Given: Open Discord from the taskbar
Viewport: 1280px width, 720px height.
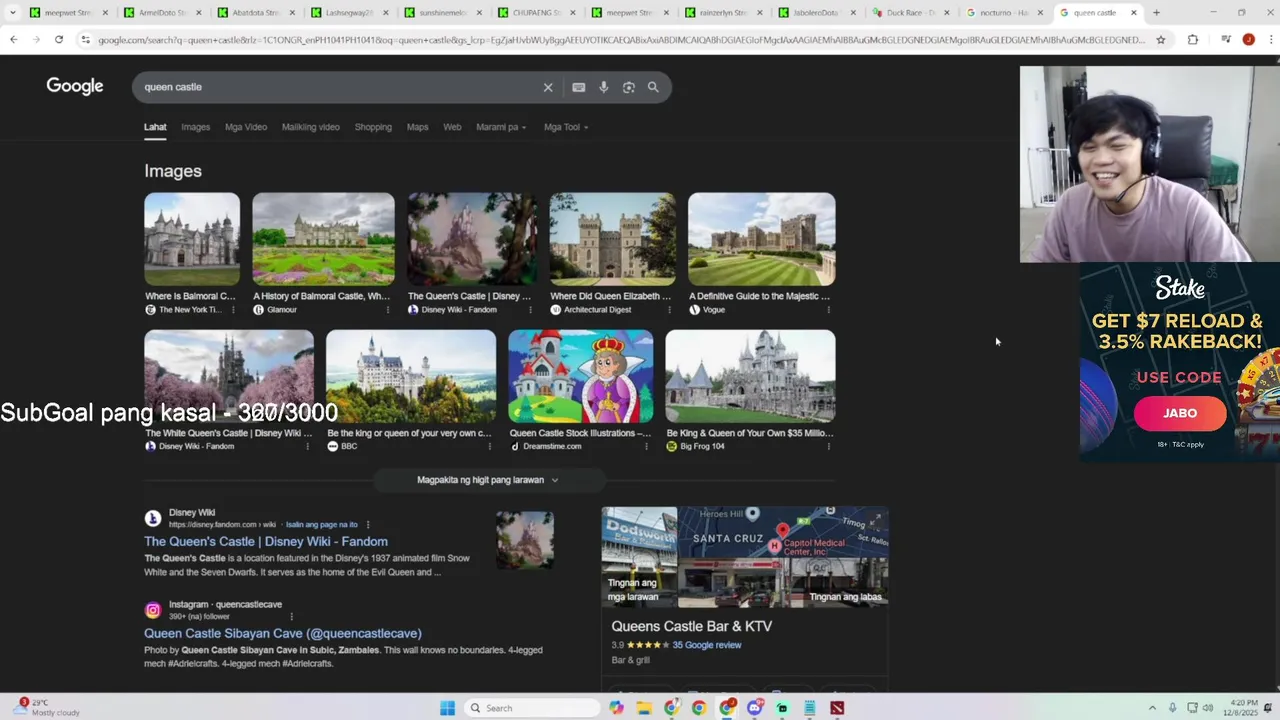Looking at the screenshot, I should click(x=754, y=708).
